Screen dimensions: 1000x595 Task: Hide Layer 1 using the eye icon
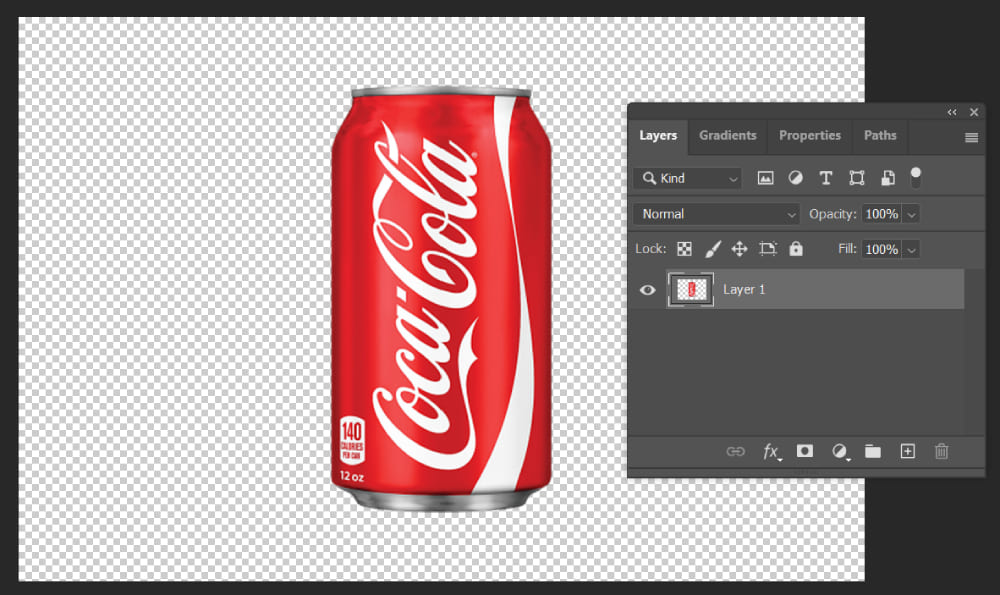point(648,290)
